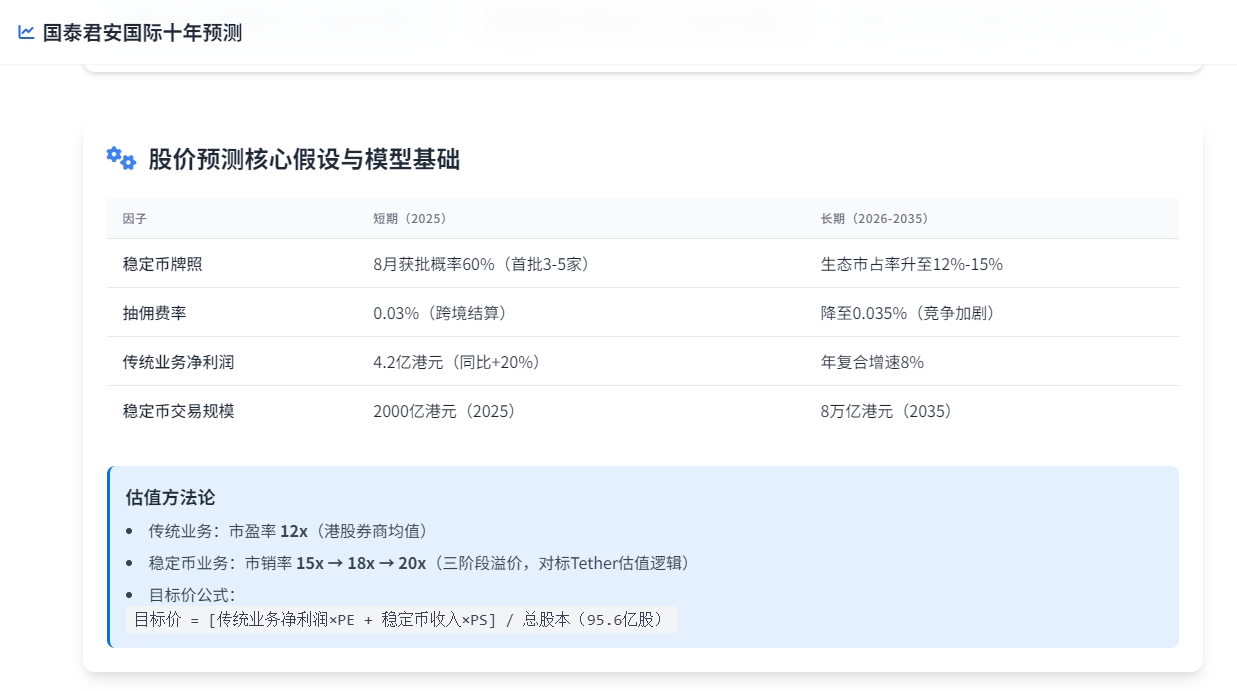Select the heading 股价预测核心假设与模型基础
Image resolution: width=1237 pixels, height=691 pixels.
304,159
